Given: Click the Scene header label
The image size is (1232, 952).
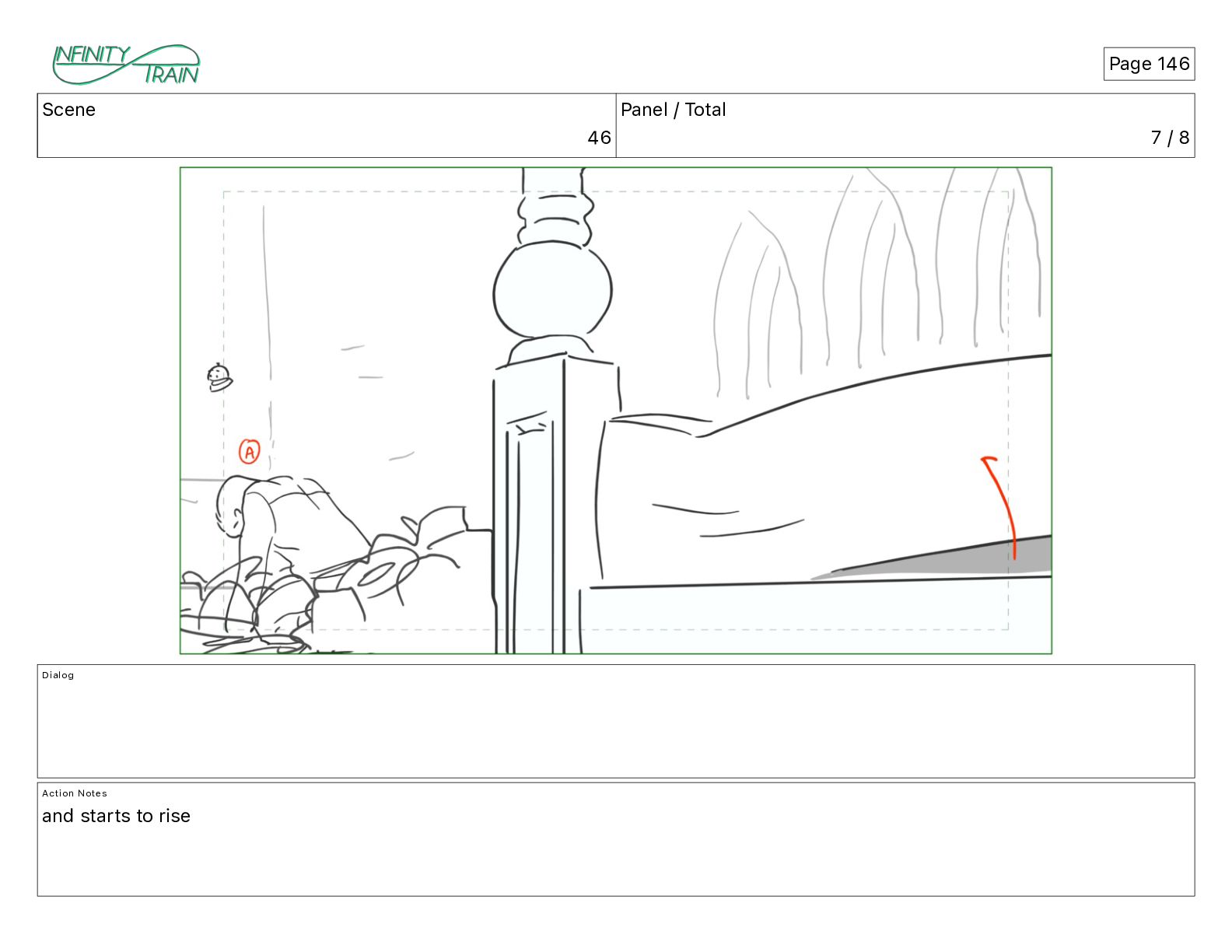Looking at the screenshot, I should (x=69, y=110).
